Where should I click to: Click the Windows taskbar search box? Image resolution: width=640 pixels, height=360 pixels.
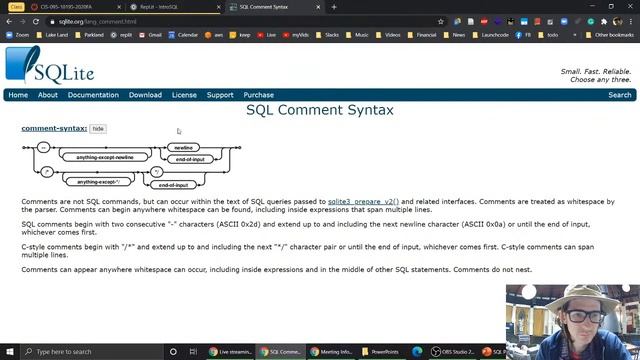point(91,351)
